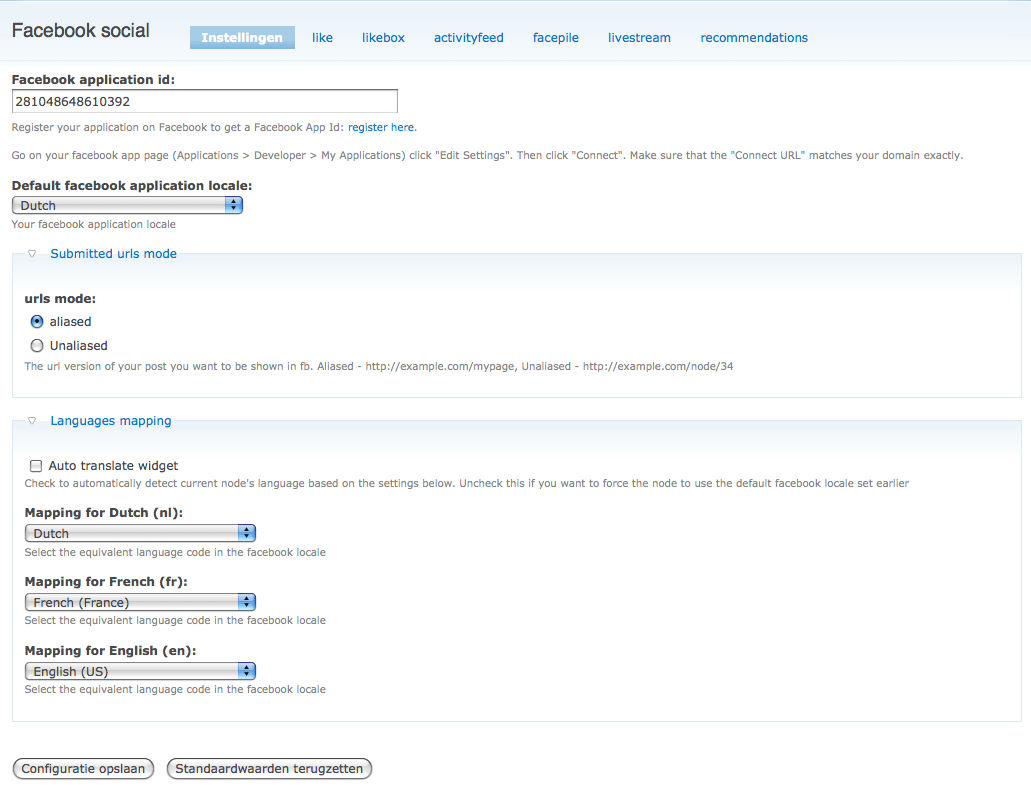Open Mapping for Dutch (nl) dropdown
The width and height of the screenshot is (1031, 794).
(140, 533)
